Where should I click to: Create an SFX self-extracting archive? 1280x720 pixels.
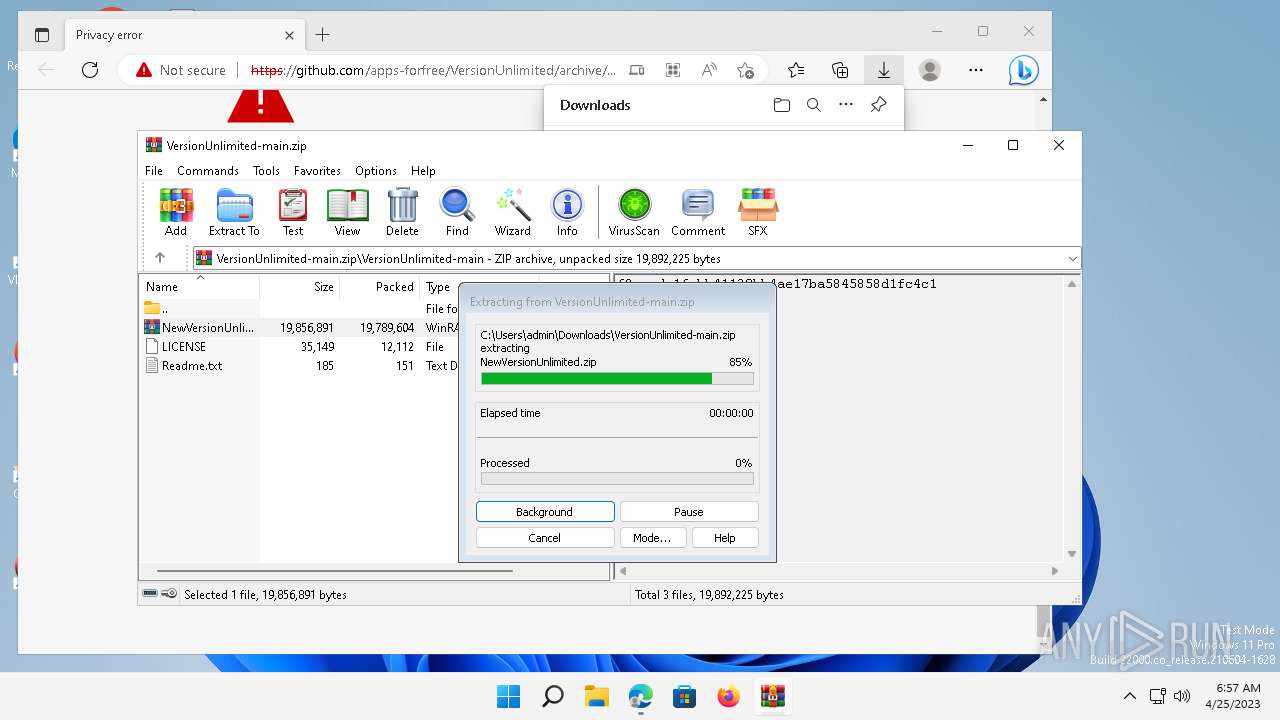[758, 212]
